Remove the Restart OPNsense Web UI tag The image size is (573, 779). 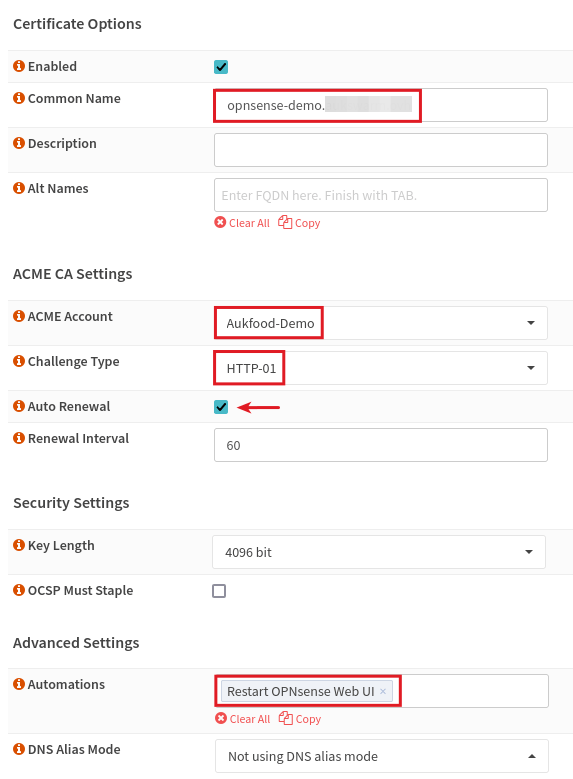pyautogui.click(x=383, y=691)
